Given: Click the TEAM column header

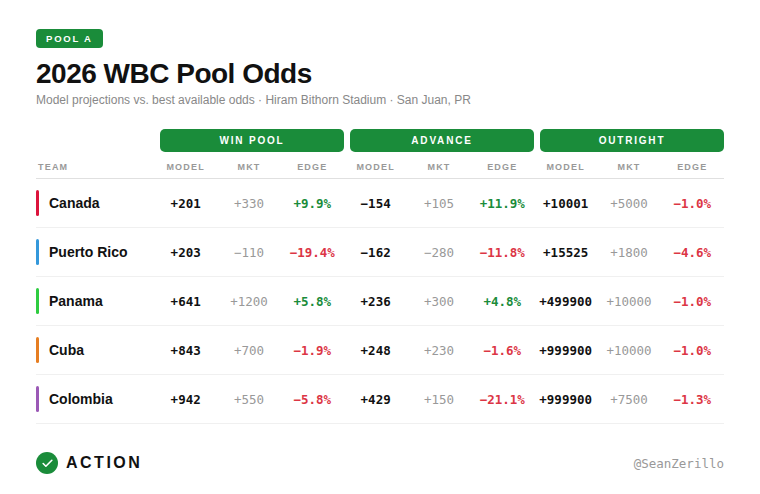Looking at the screenshot, I should click(53, 167).
